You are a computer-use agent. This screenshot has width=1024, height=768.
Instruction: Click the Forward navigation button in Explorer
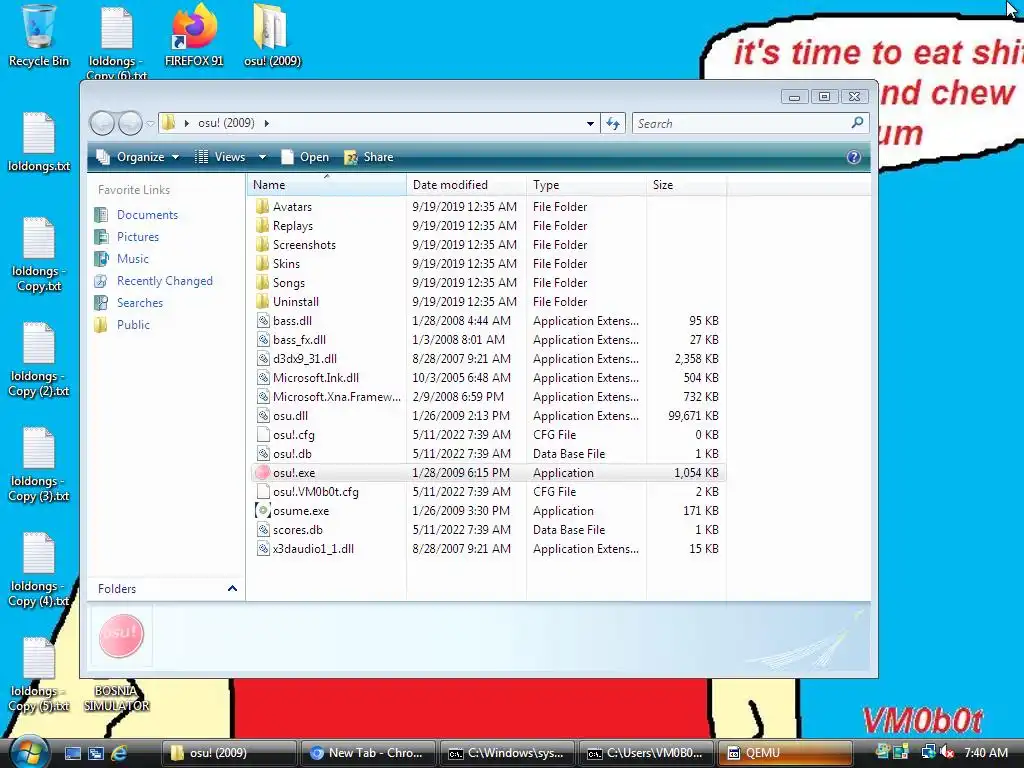(130, 123)
